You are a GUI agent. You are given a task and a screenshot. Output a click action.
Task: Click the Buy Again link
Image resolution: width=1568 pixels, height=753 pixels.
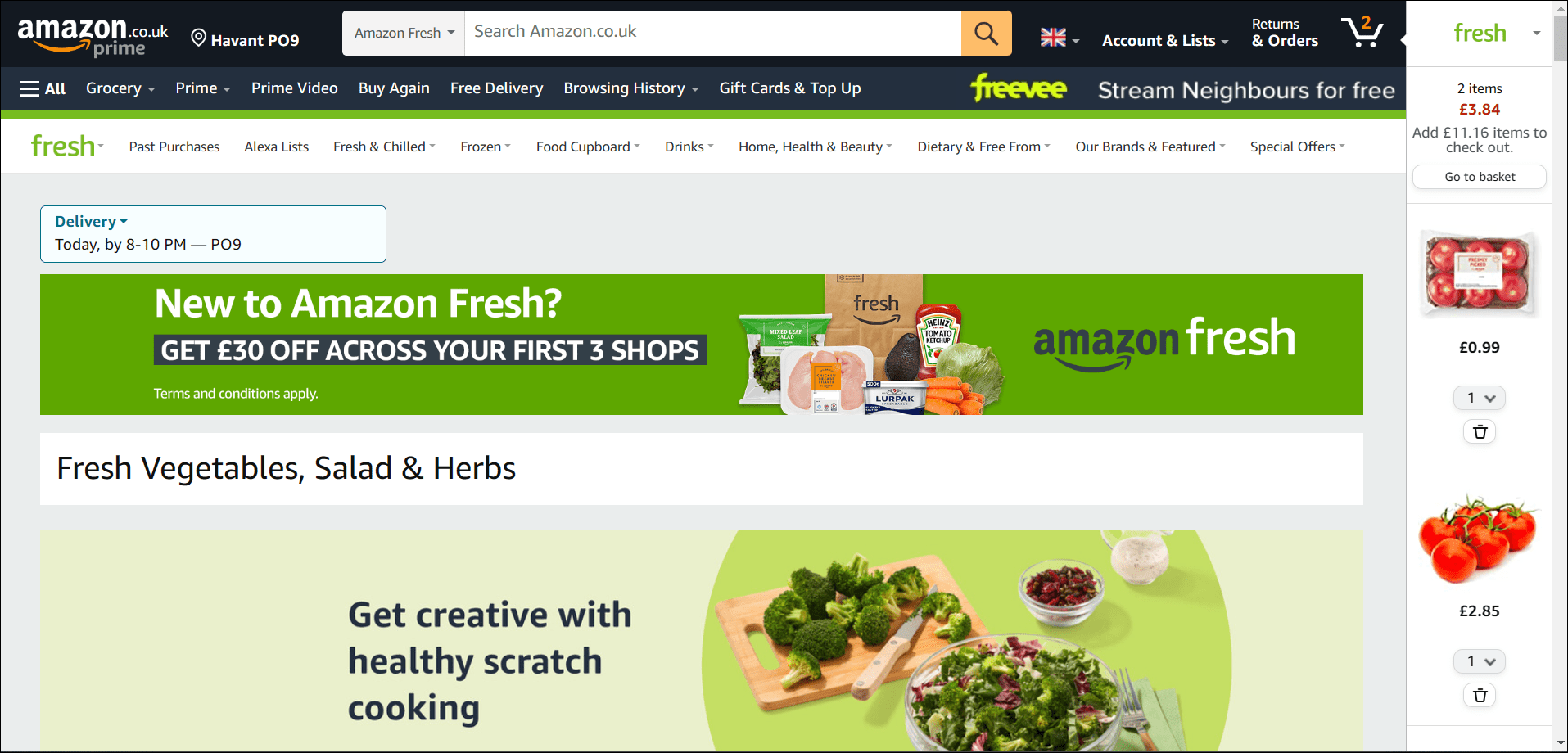[x=394, y=88]
